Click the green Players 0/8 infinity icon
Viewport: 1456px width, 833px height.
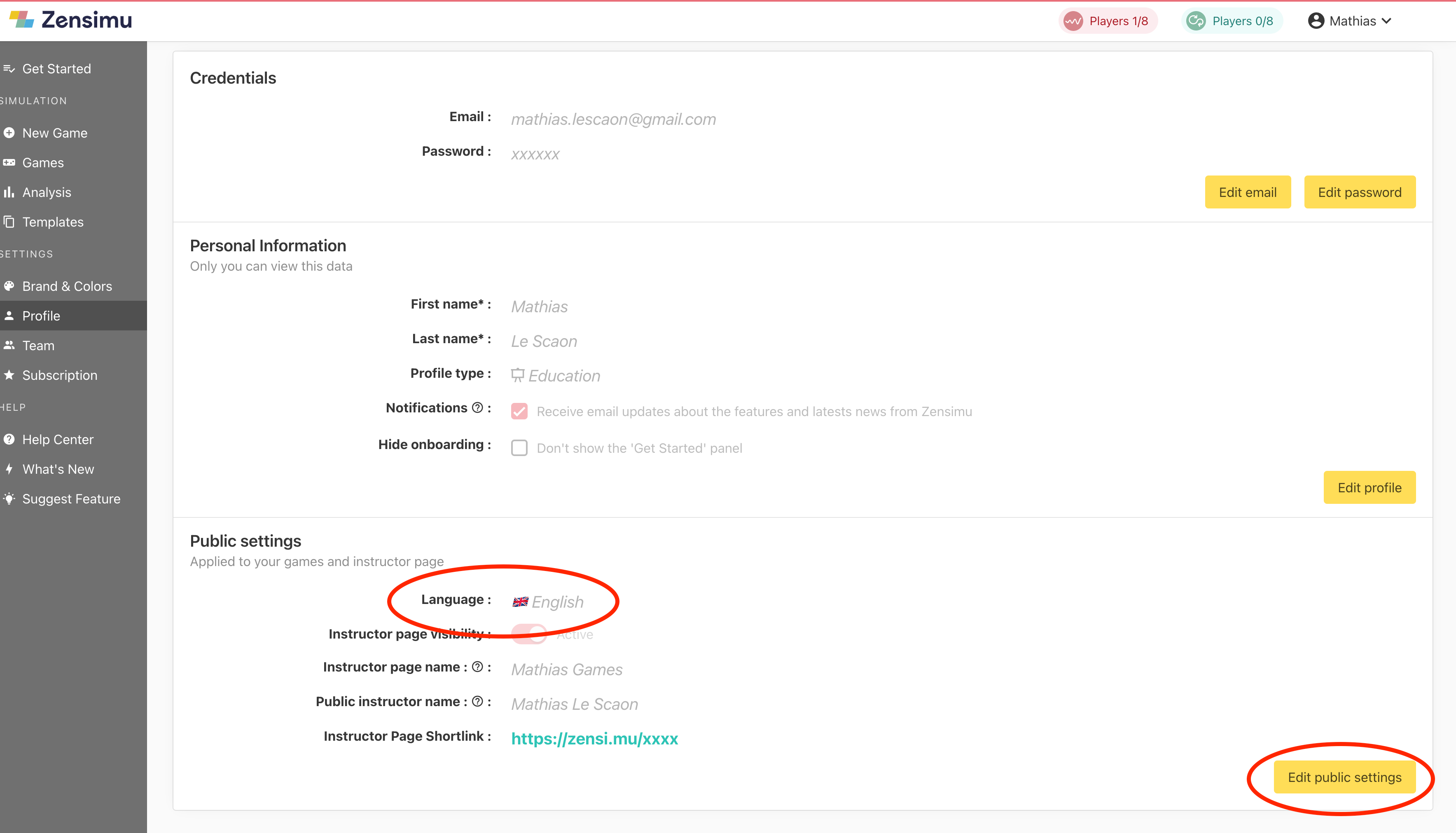[1196, 21]
